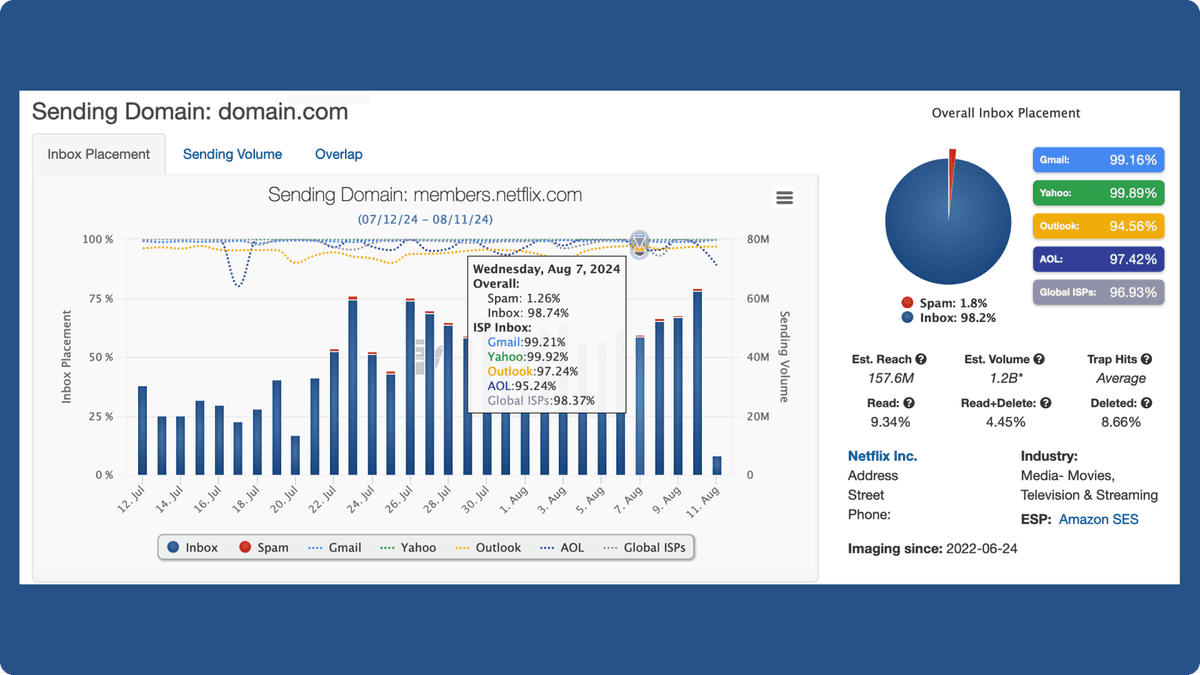
Task: Click help icon beside Read:
Action: pyautogui.click(x=909, y=403)
